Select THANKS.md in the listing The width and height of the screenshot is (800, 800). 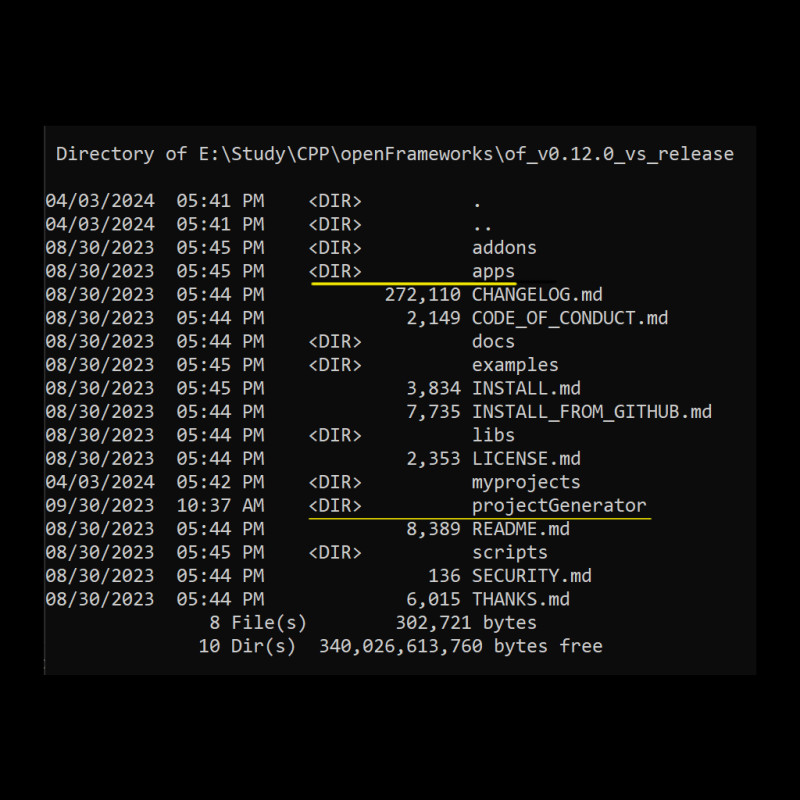[x=521, y=599]
